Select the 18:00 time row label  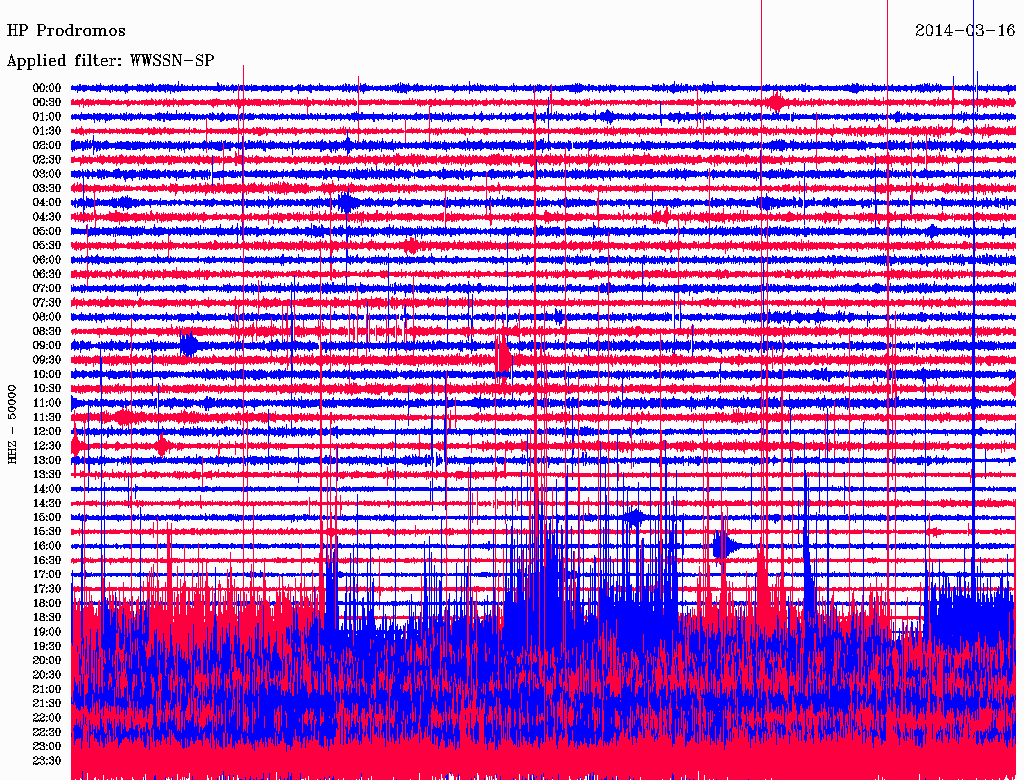point(47,604)
